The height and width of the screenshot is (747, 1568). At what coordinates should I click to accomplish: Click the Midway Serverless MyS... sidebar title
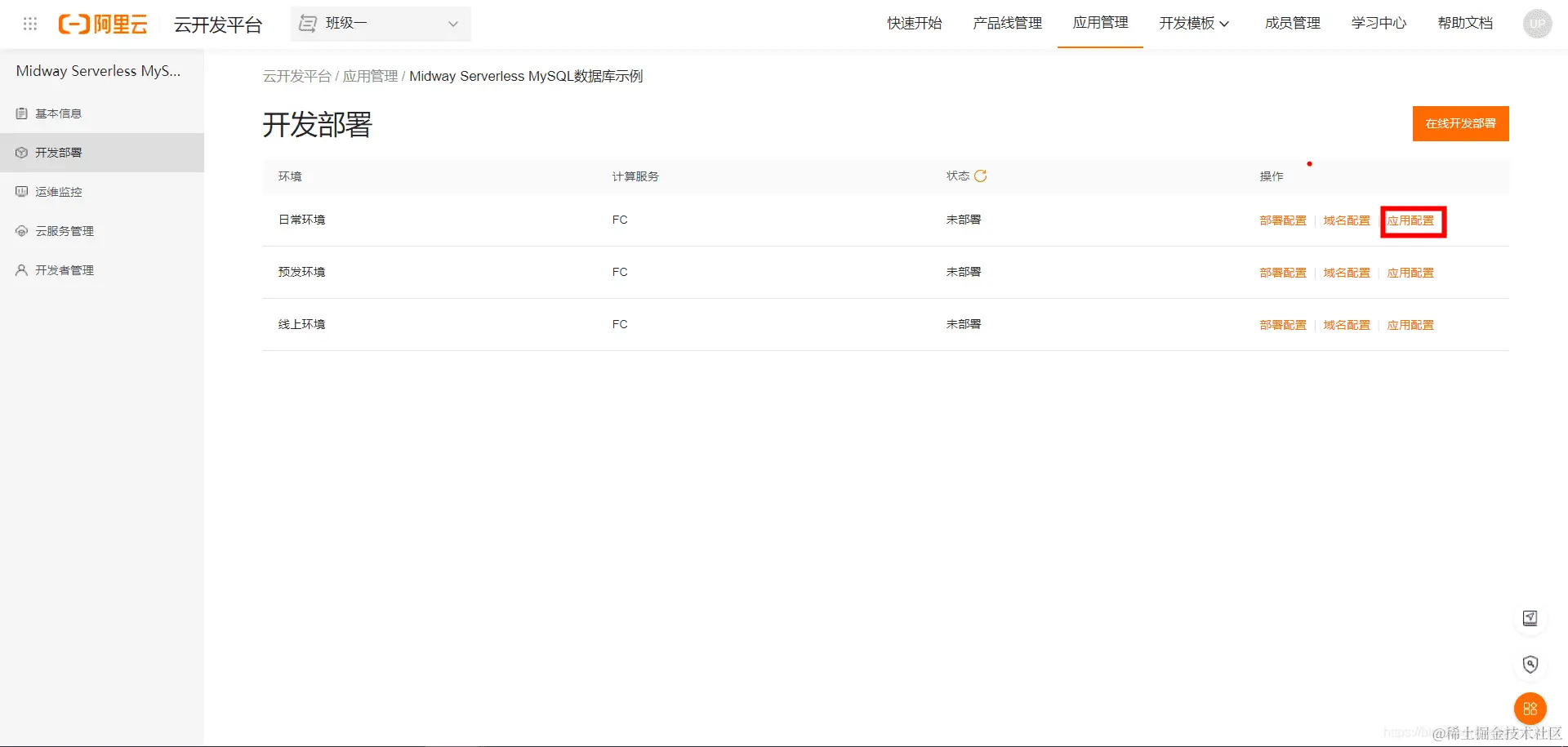point(98,71)
